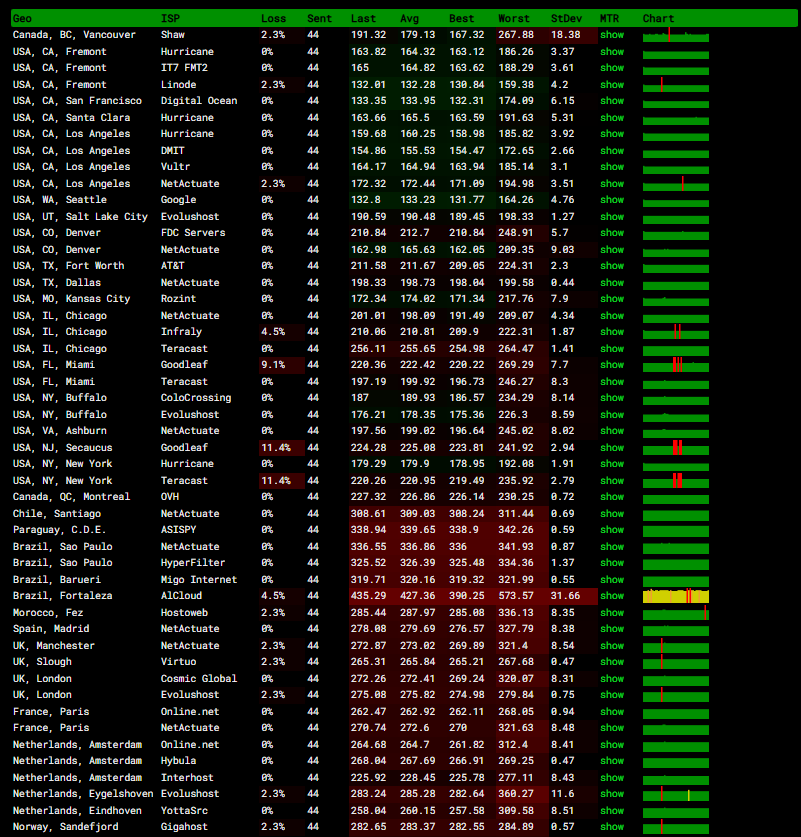Open chart for Salt Lake City Evolushost
The image size is (801, 837).
pyautogui.click(x=675, y=217)
